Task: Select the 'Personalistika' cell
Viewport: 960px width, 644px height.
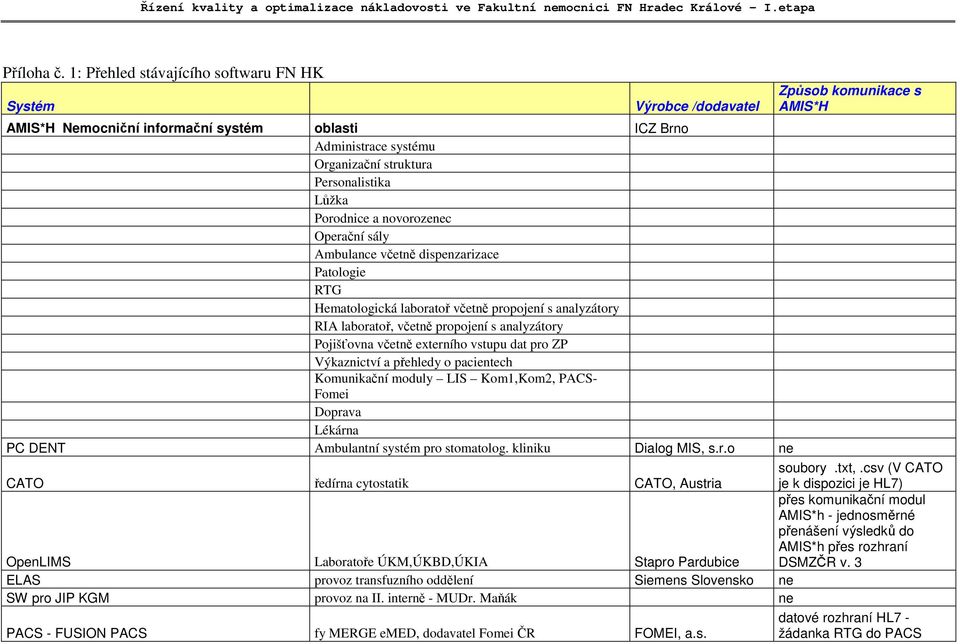Action: tap(470, 182)
